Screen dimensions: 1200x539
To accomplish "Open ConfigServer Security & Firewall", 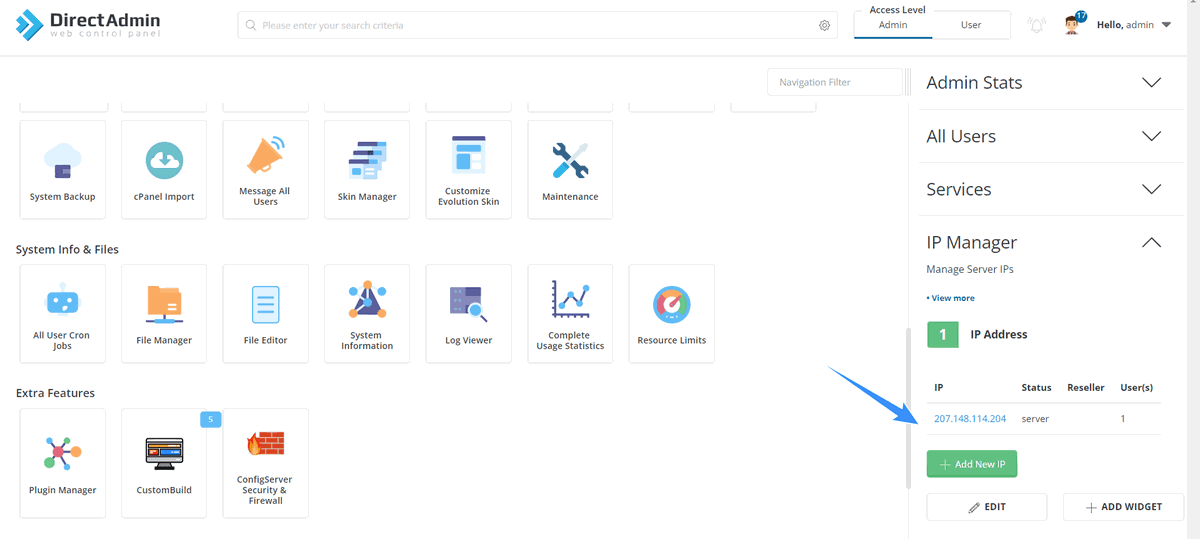I will pyautogui.click(x=265, y=462).
